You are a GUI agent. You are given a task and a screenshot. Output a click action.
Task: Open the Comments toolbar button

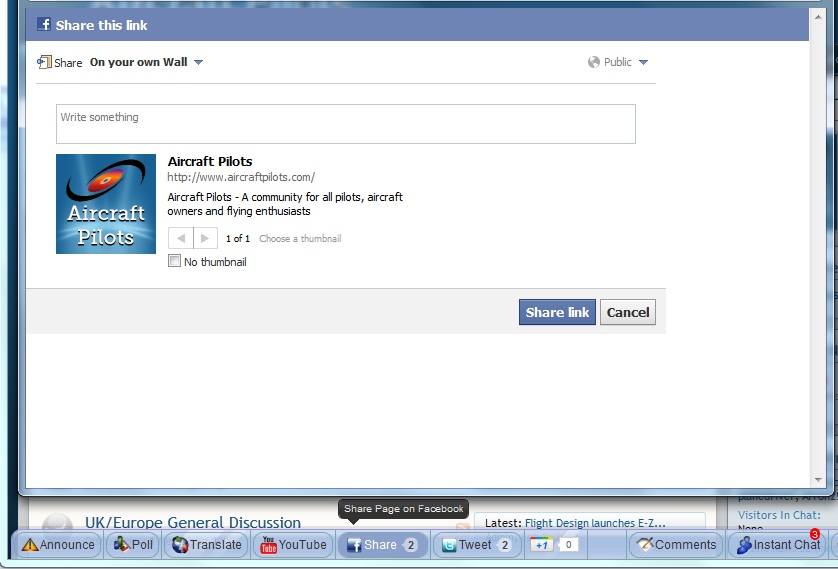(676, 544)
